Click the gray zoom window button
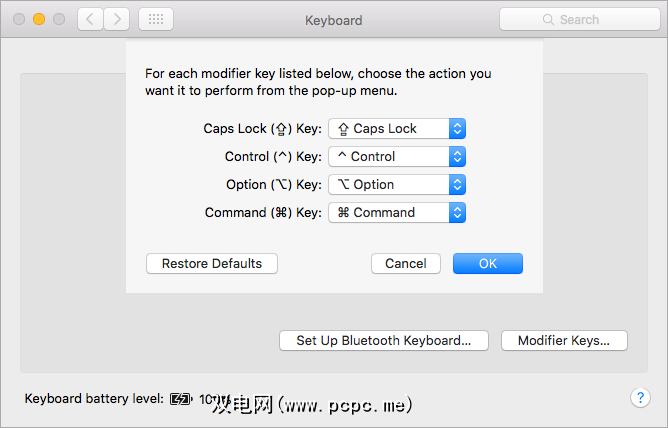This screenshot has width=668, height=428. [x=59, y=19]
